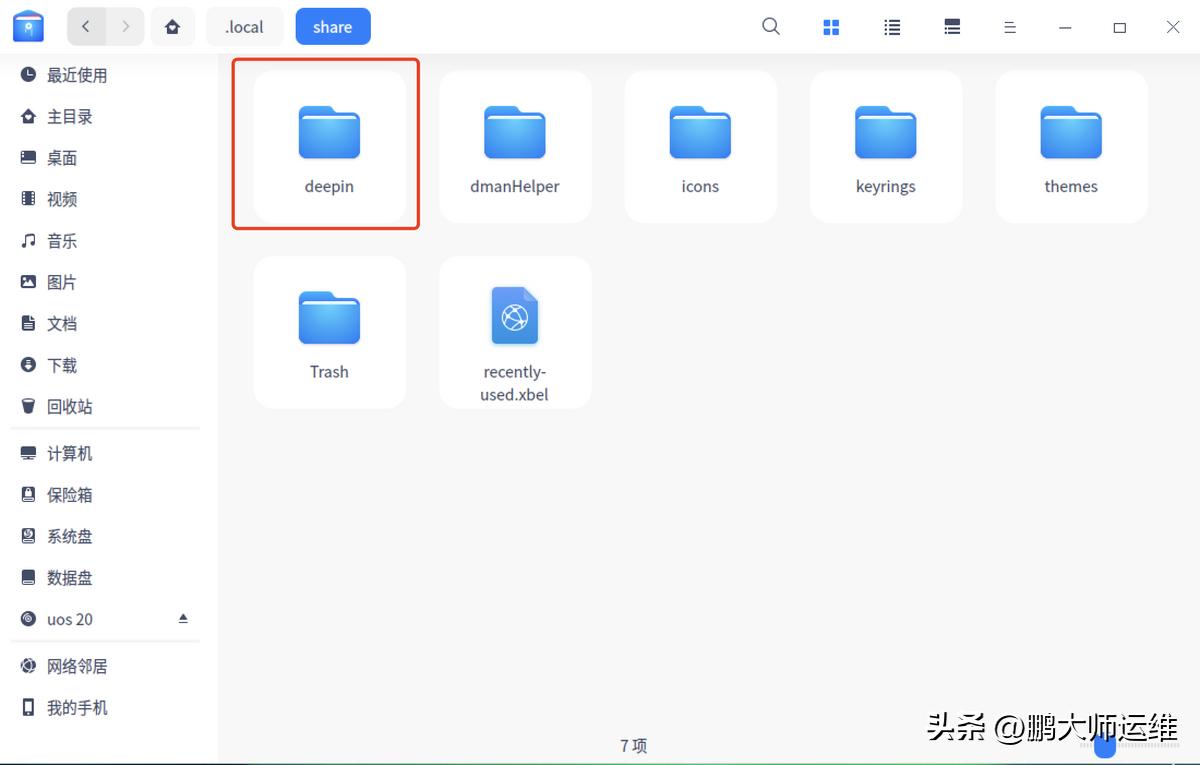This screenshot has width=1200, height=765.
Task: Select the recently-used.xbel file
Action: tap(514, 330)
